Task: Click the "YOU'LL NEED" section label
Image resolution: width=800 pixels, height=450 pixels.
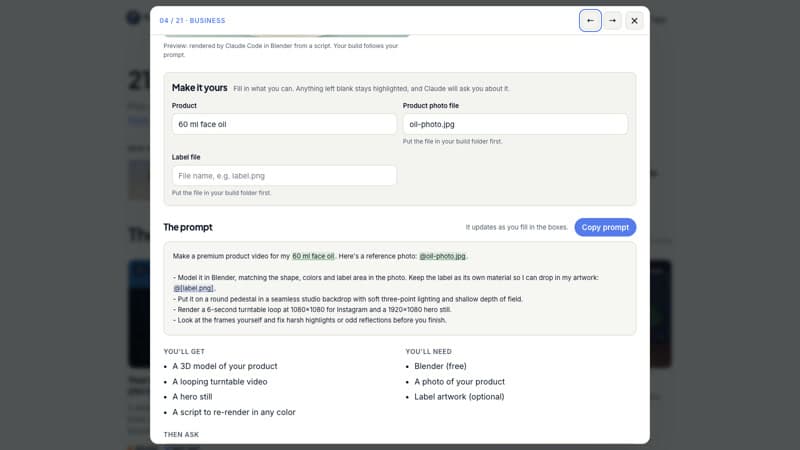Action: point(428,352)
